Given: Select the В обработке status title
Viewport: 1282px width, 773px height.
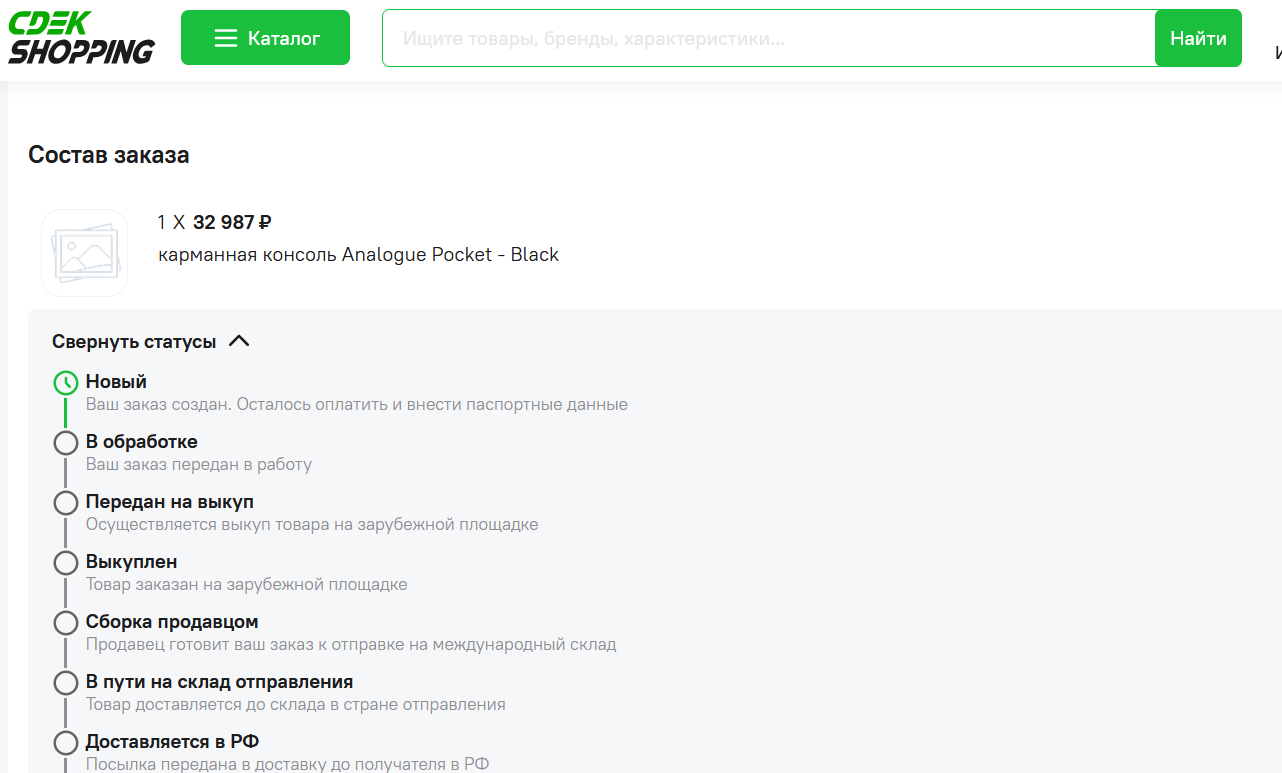Looking at the screenshot, I should [142, 441].
